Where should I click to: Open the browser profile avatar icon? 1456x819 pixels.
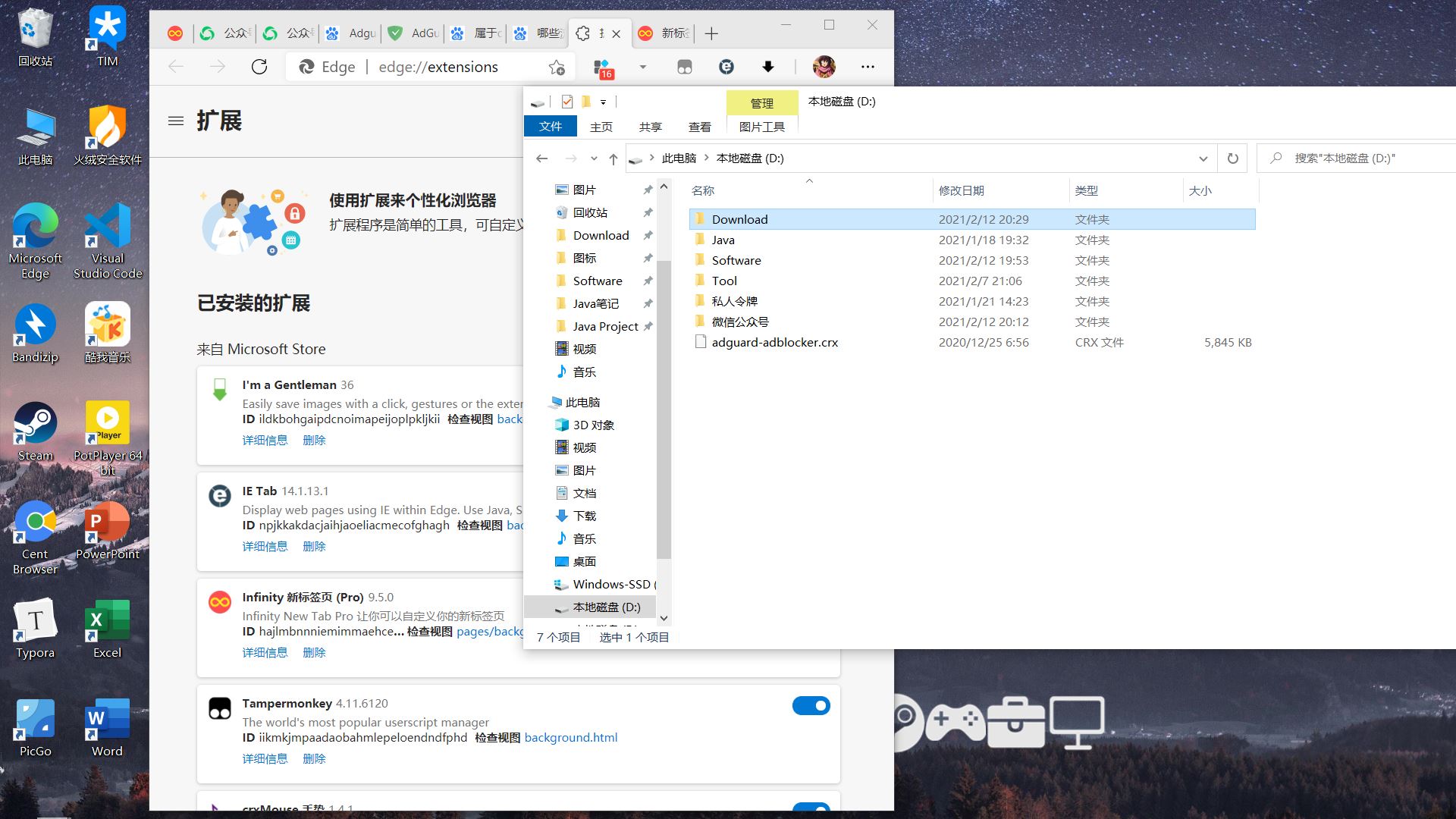tap(824, 67)
